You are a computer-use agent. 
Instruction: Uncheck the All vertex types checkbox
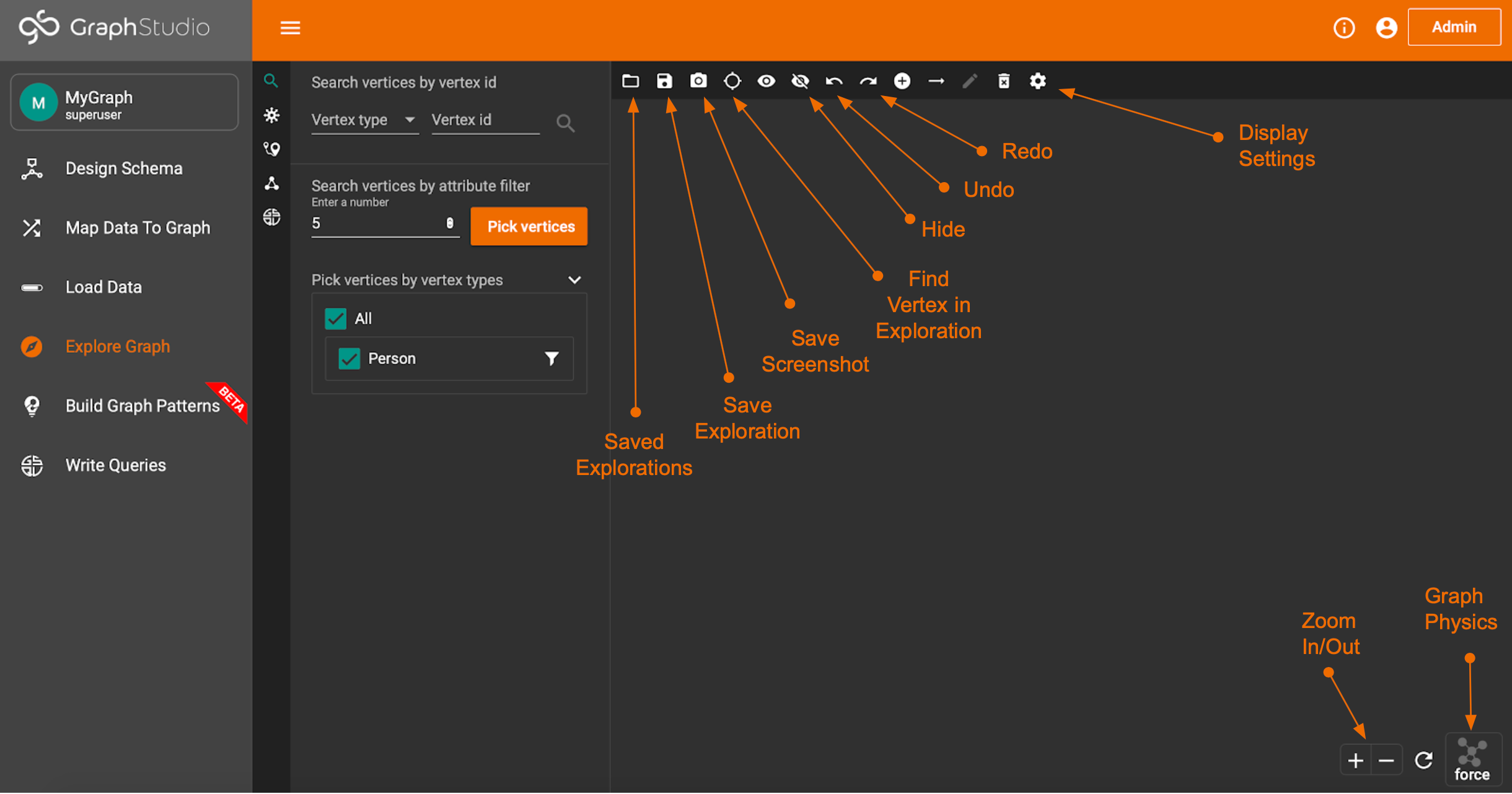(336, 319)
